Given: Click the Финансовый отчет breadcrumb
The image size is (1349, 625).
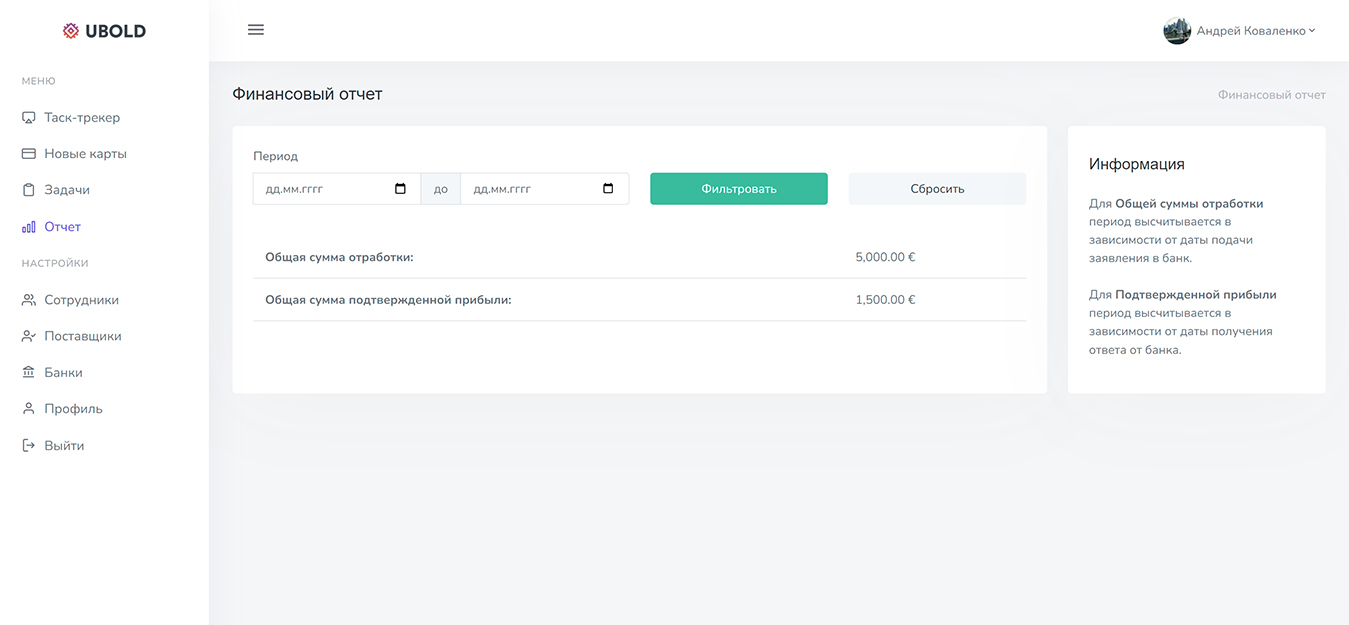Looking at the screenshot, I should tap(1271, 95).
